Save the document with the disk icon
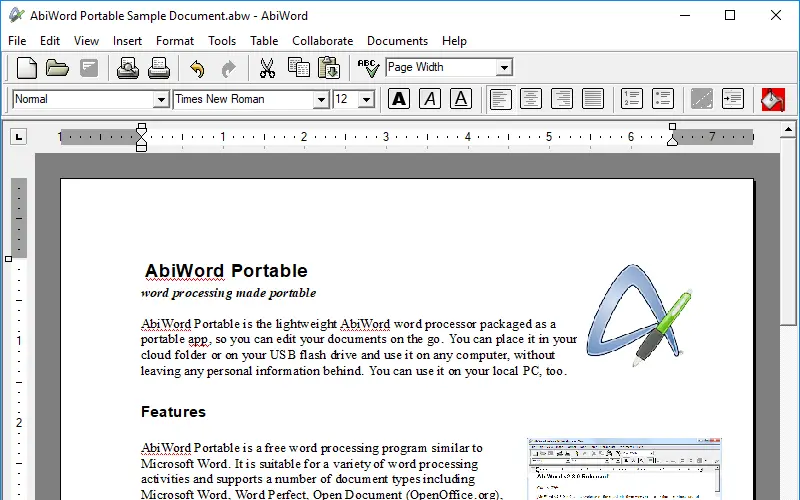The width and height of the screenshot is (800, 500). click(x=89, y=68)
